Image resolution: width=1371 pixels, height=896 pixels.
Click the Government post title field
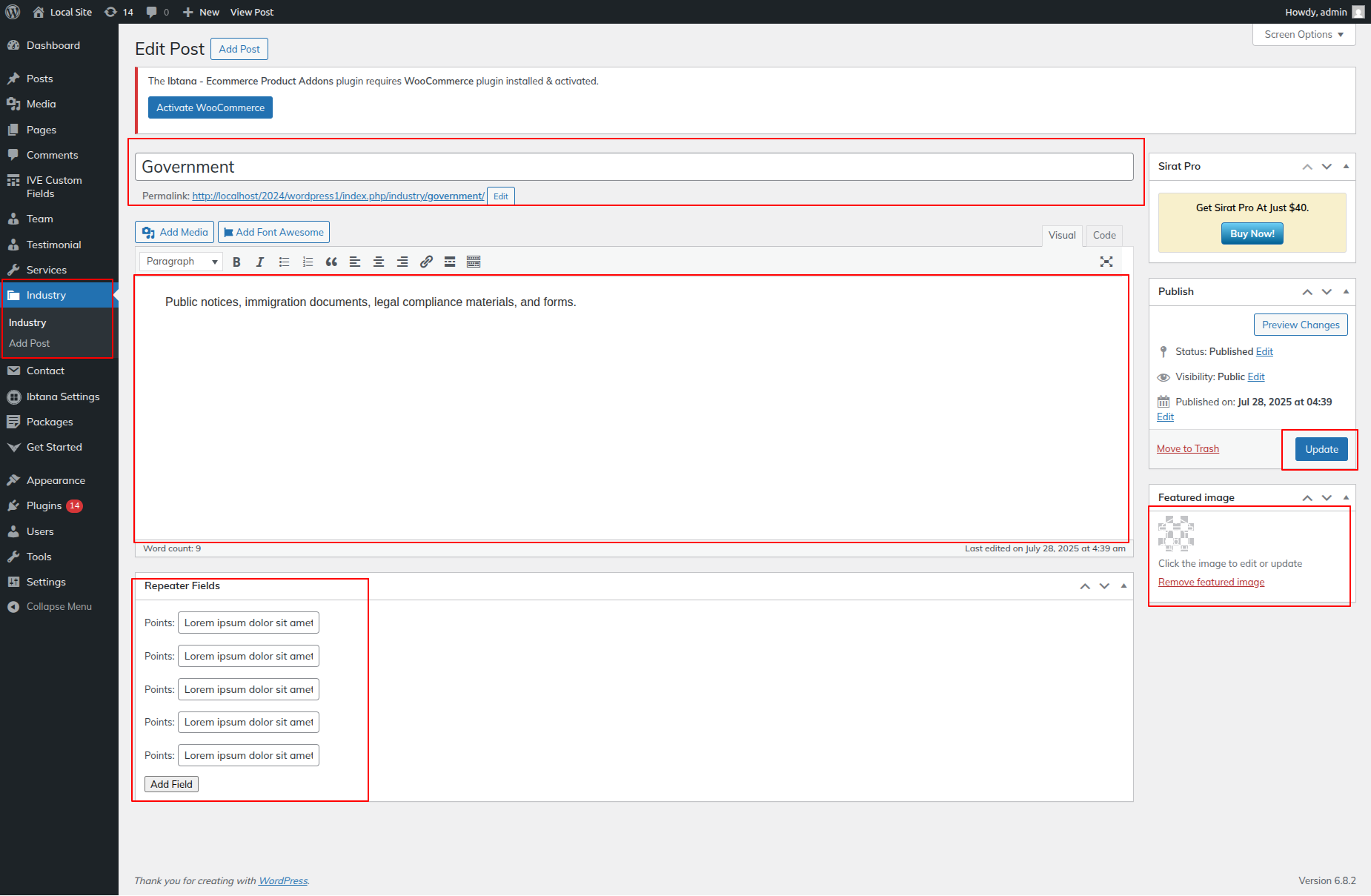tap(634, 167)
